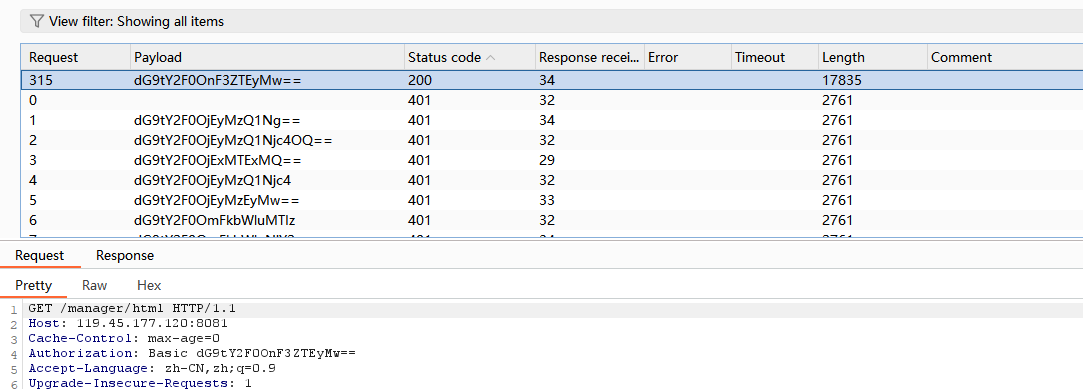The width and height of the screenshot is (1083, 389).
Task: Select the Raw view tab
Action: point(95,285)
